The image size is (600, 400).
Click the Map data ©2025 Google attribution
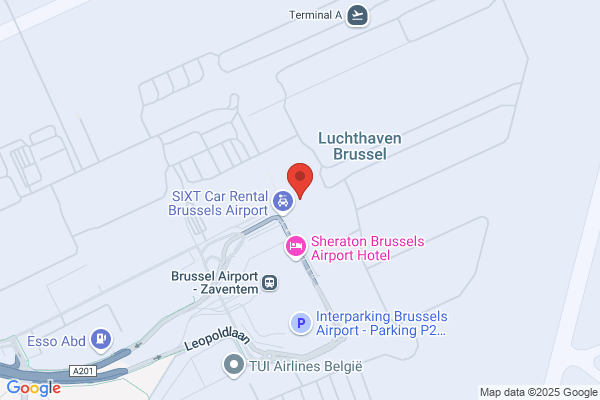[538, 392]
